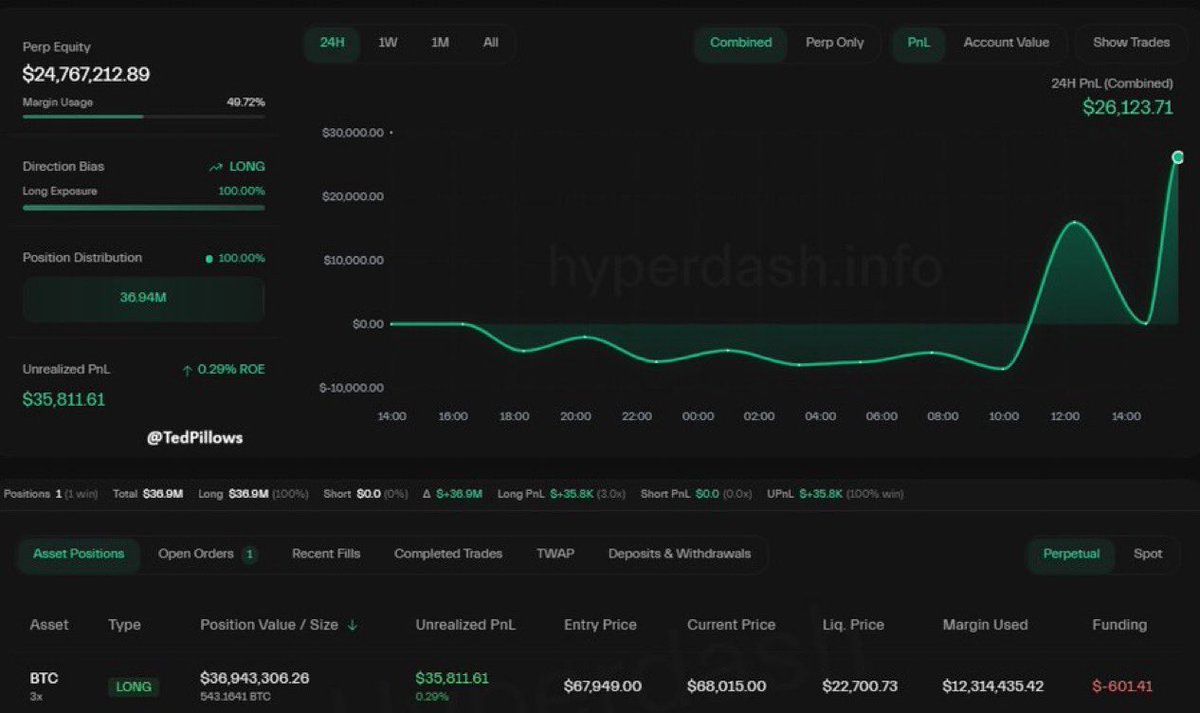Screen dimensions: 1200x713
Task: Open the Deposits & Withdrawals tab
Action: (680, 554)
